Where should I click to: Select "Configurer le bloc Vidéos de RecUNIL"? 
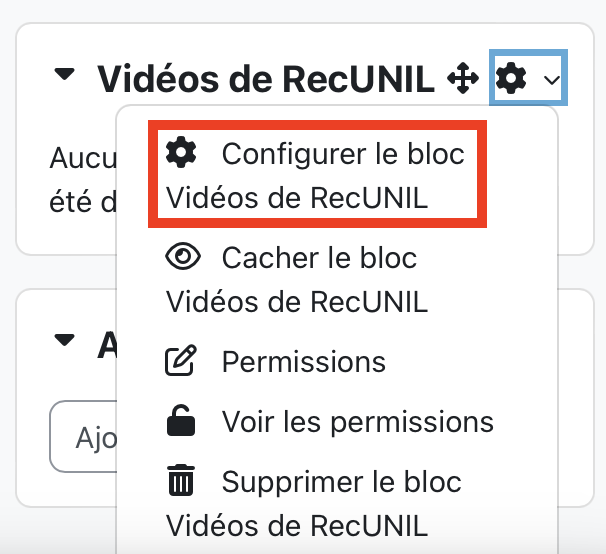coord(316,175)
